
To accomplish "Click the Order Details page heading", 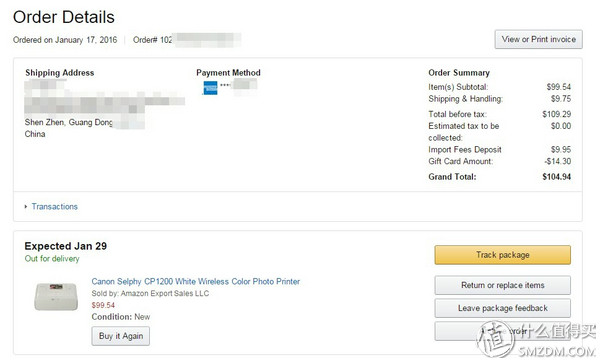I will click(64, 17).
